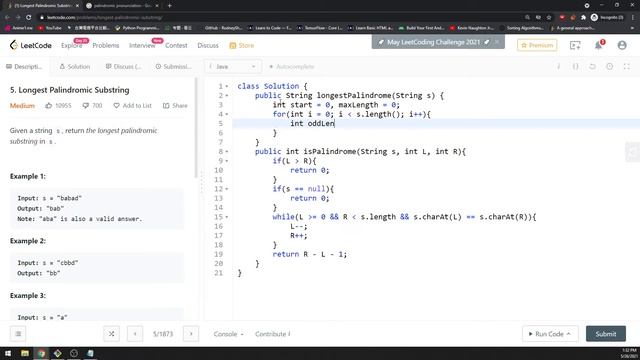This screenshot has height=360, width=640.
Task: Collapse code fold arrow on line 2
Action: [x=227, y=96]
